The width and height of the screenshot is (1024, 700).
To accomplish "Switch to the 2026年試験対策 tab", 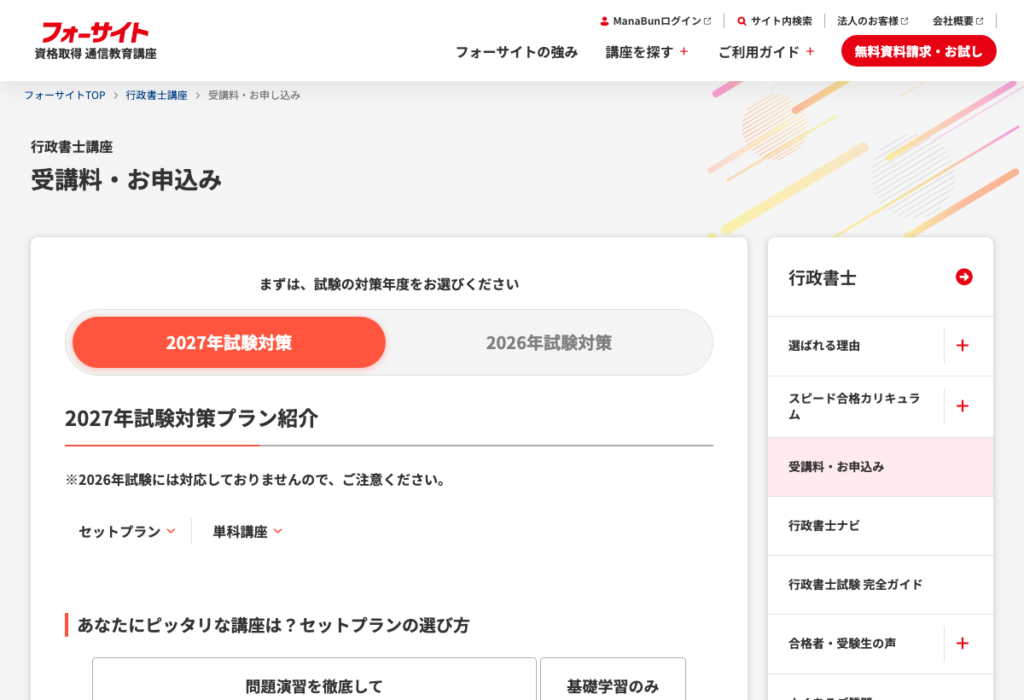I will click(x=549, y=342).
